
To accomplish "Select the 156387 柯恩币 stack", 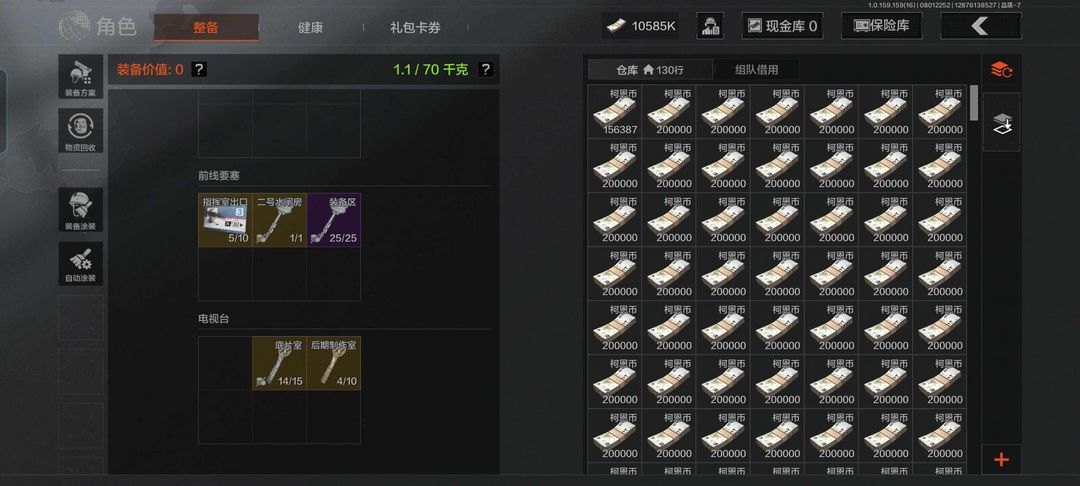I will pyautogui.click(x=614, y=112).
